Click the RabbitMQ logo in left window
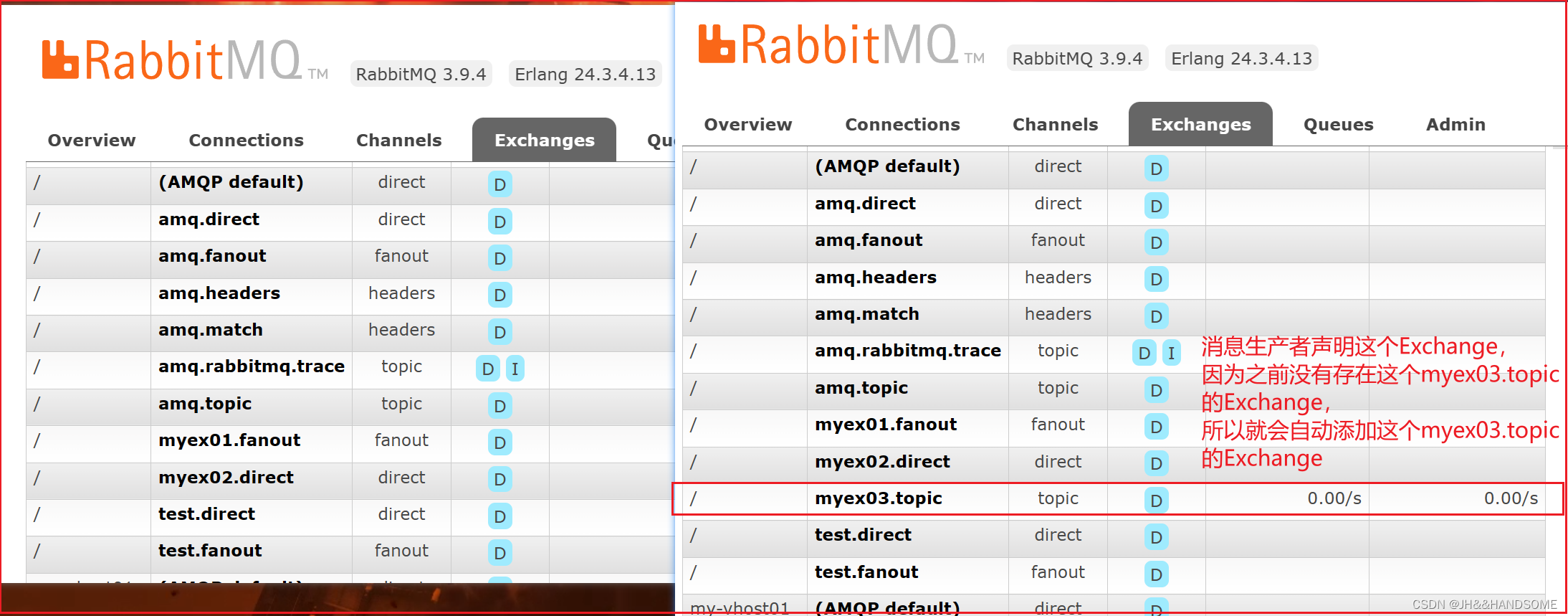The image size is (1568, 616). [185, 60]
